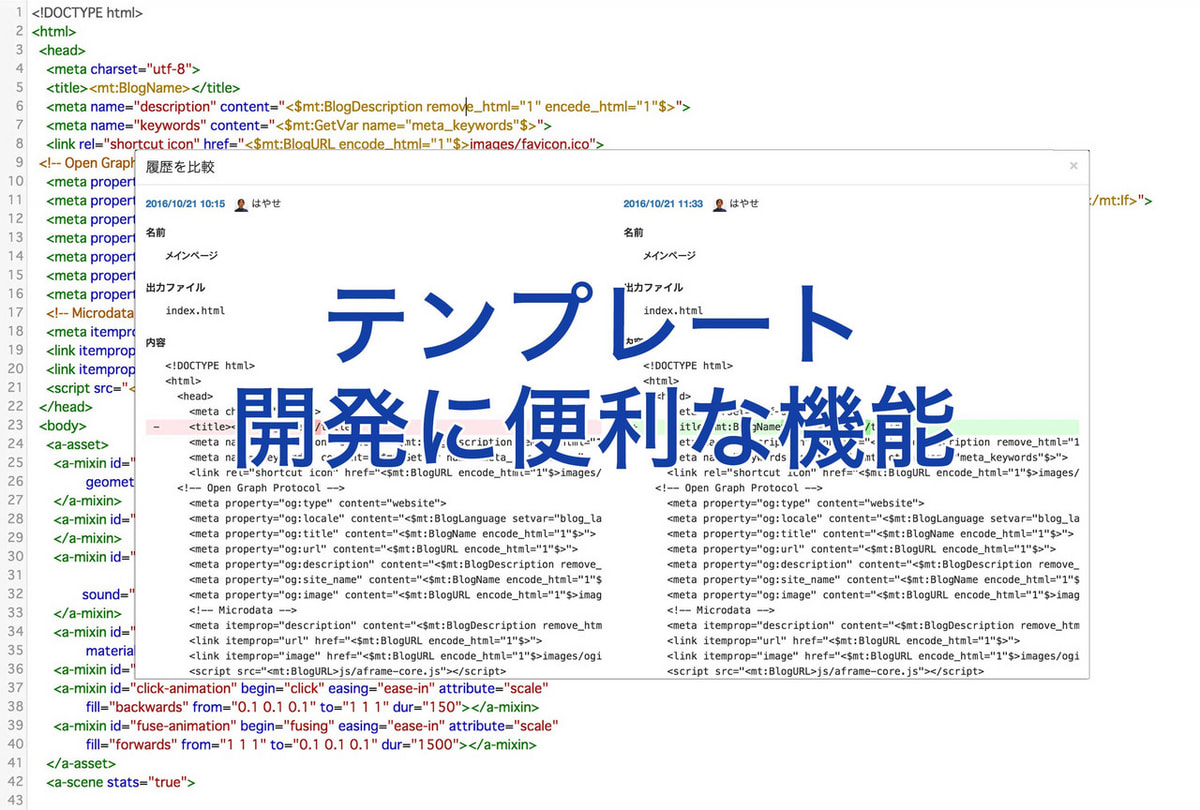The image size is (1200, 810).
Task: Click メインページ under the 11:33 revision
Action: click(x=670, y=256)
